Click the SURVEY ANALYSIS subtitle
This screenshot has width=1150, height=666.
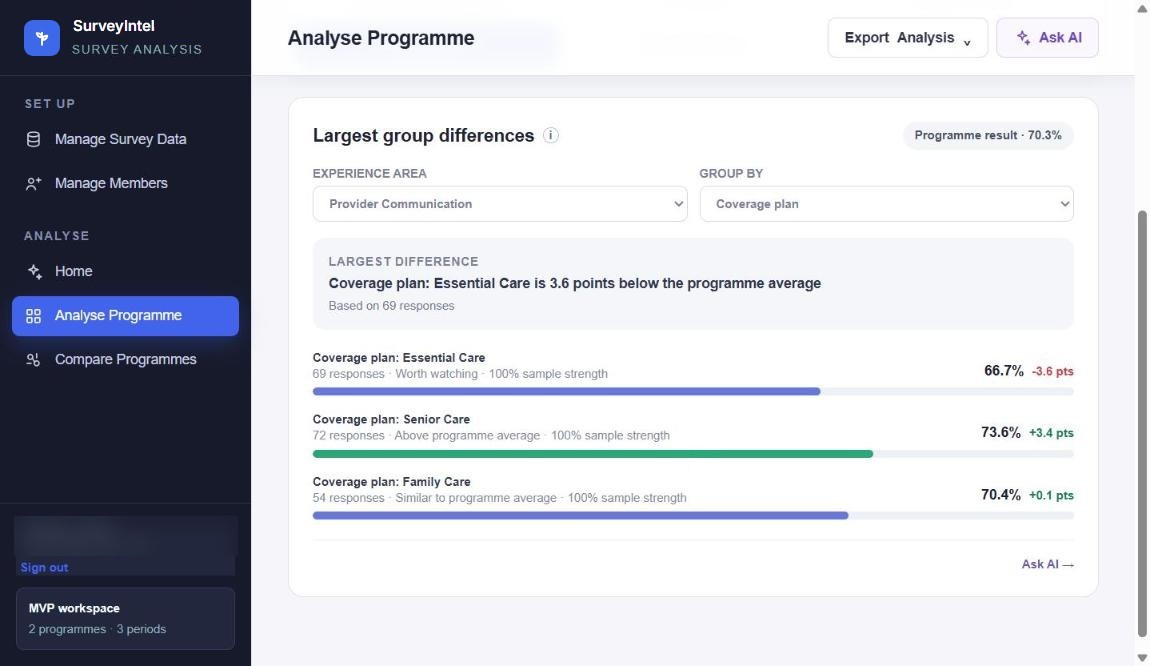[x=136, y=49]
